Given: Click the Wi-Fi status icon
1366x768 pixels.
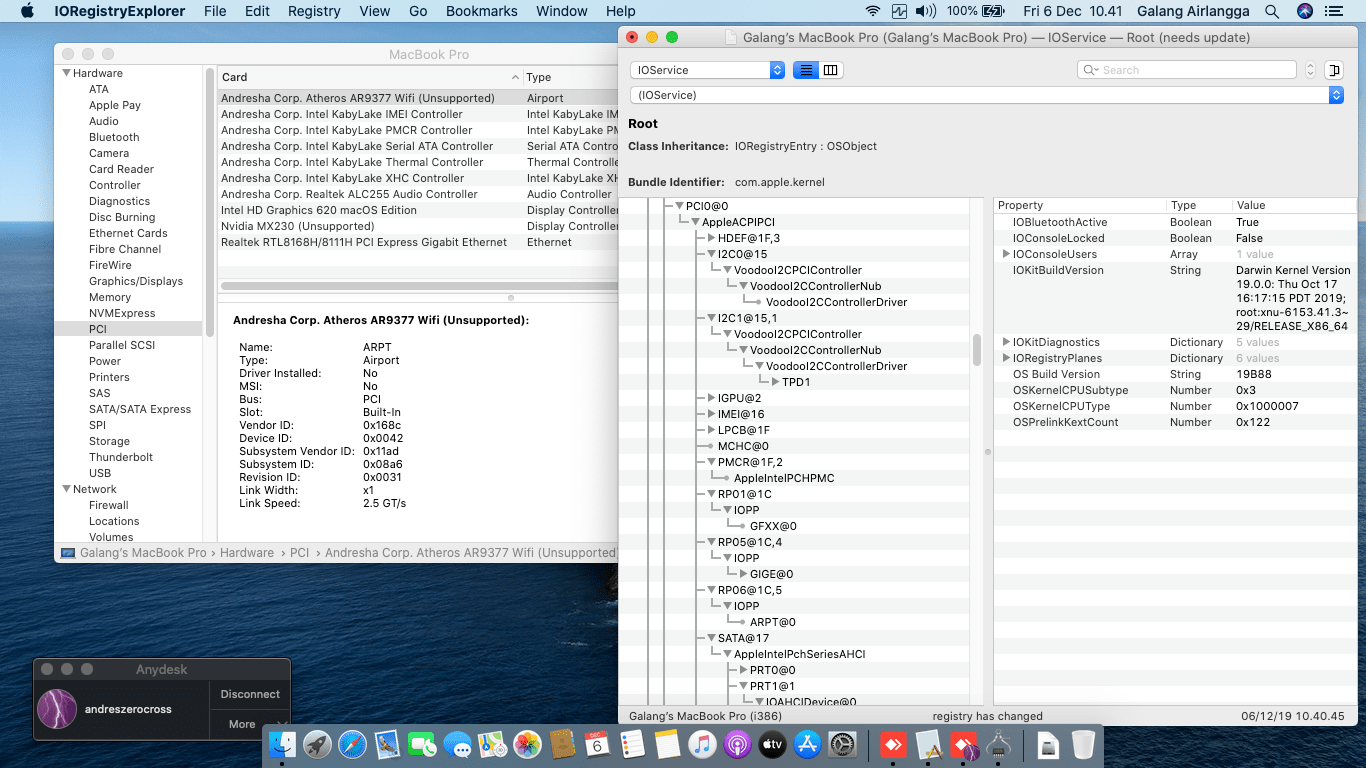Looking at the screenshot, I should point(873,11).
